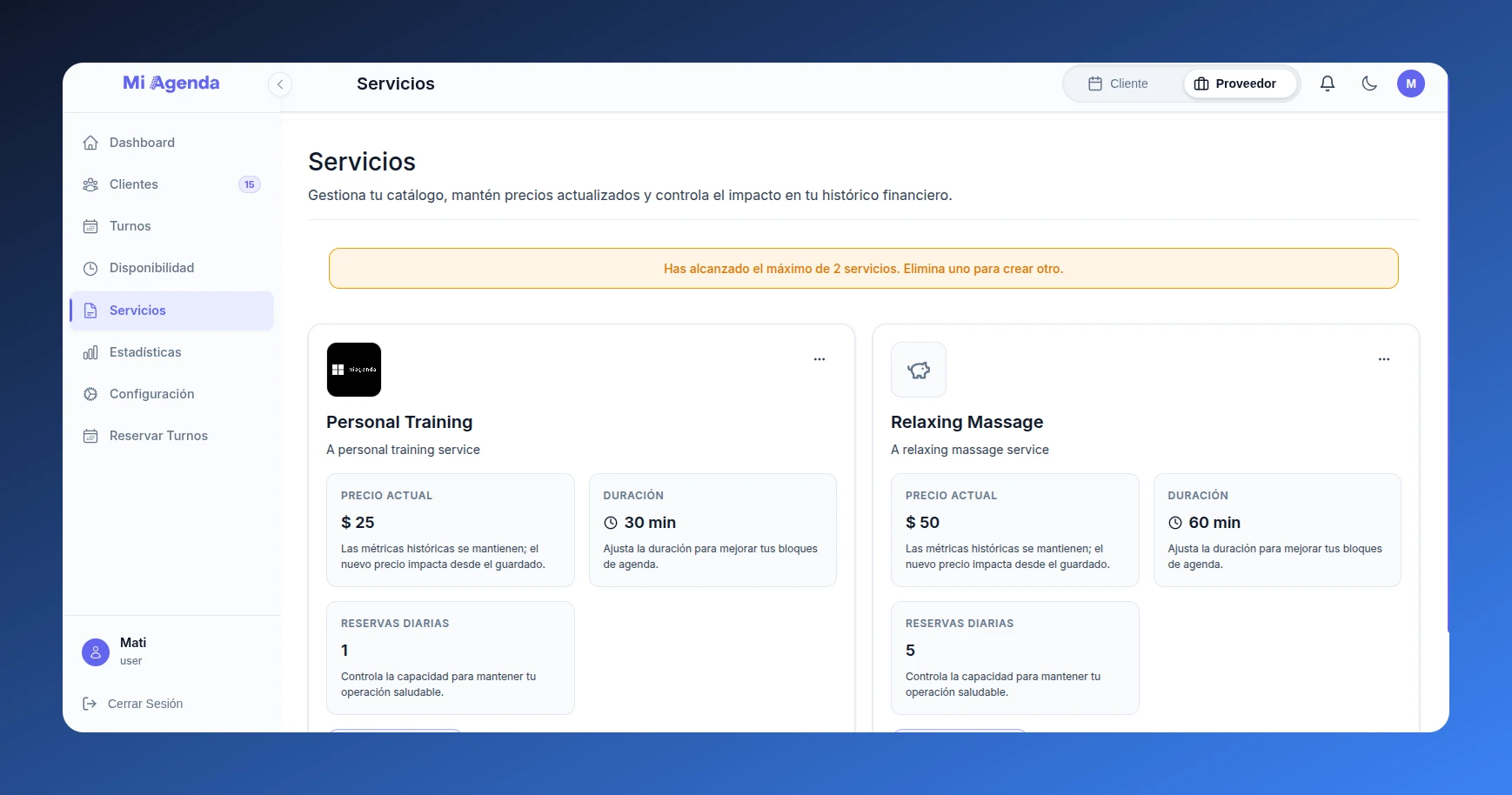Open notifications bell icon
1512x795 pixels.
click(x=1328, y=84)
